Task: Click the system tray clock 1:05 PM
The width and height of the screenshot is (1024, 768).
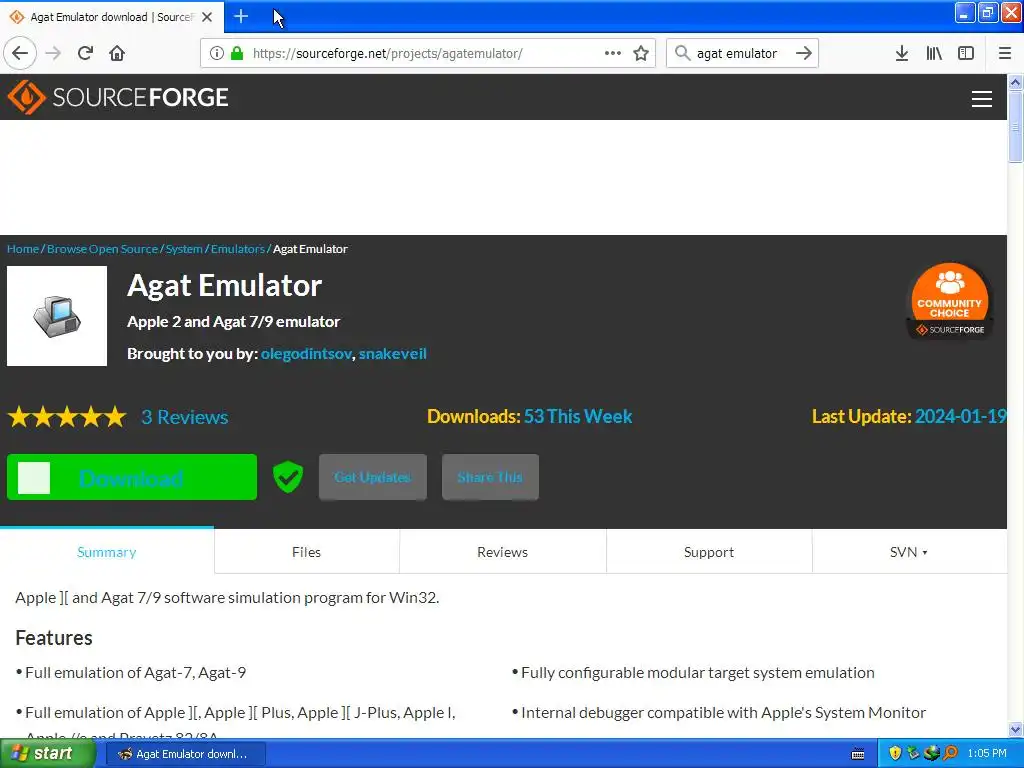Action: (x=987, y=754)
